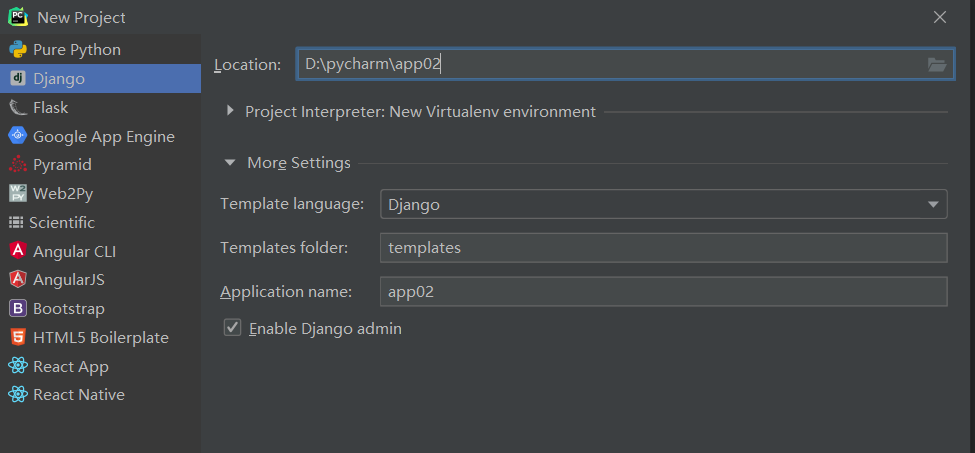Choose Bootstrap from project list
The width and height of the screenshot is (975, 453).
pyautogui.click(x=57, y=309)
